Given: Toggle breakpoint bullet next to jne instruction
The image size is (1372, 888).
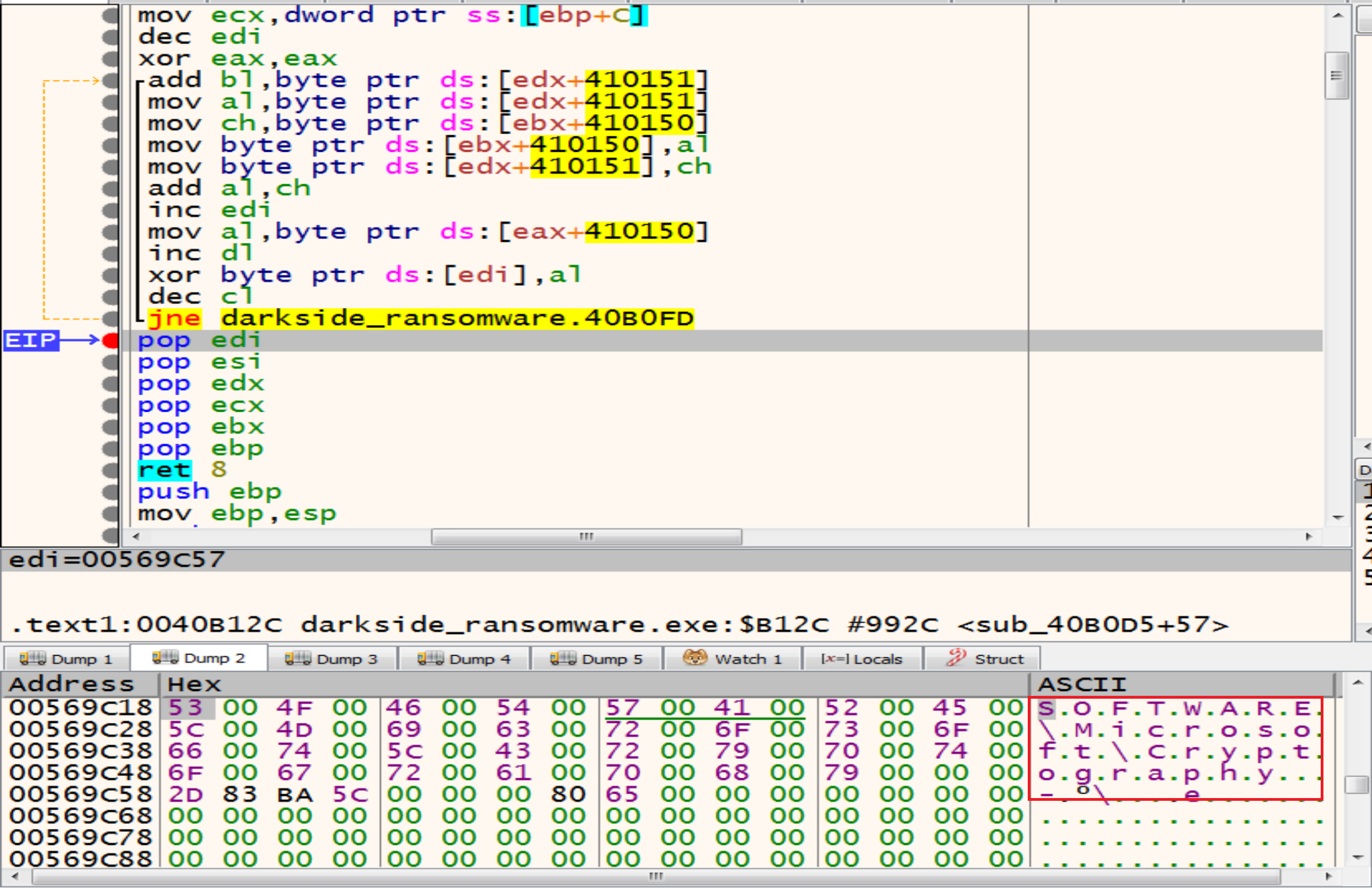Looking at the screenshot, I should (110, 319).
